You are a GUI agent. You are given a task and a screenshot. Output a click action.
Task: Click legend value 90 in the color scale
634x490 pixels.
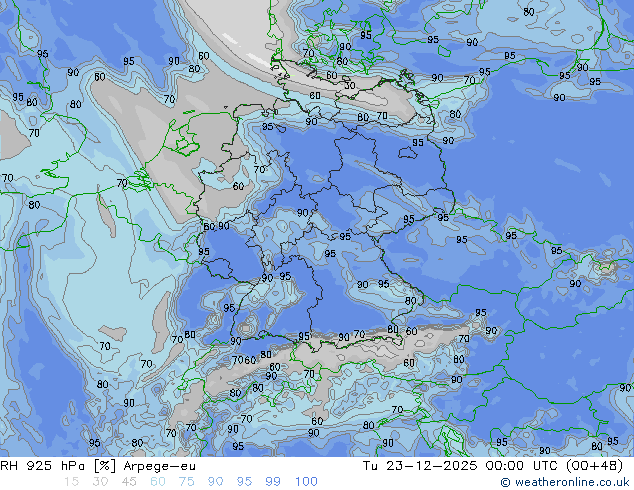pyautogui.click(x=215, y=482)
